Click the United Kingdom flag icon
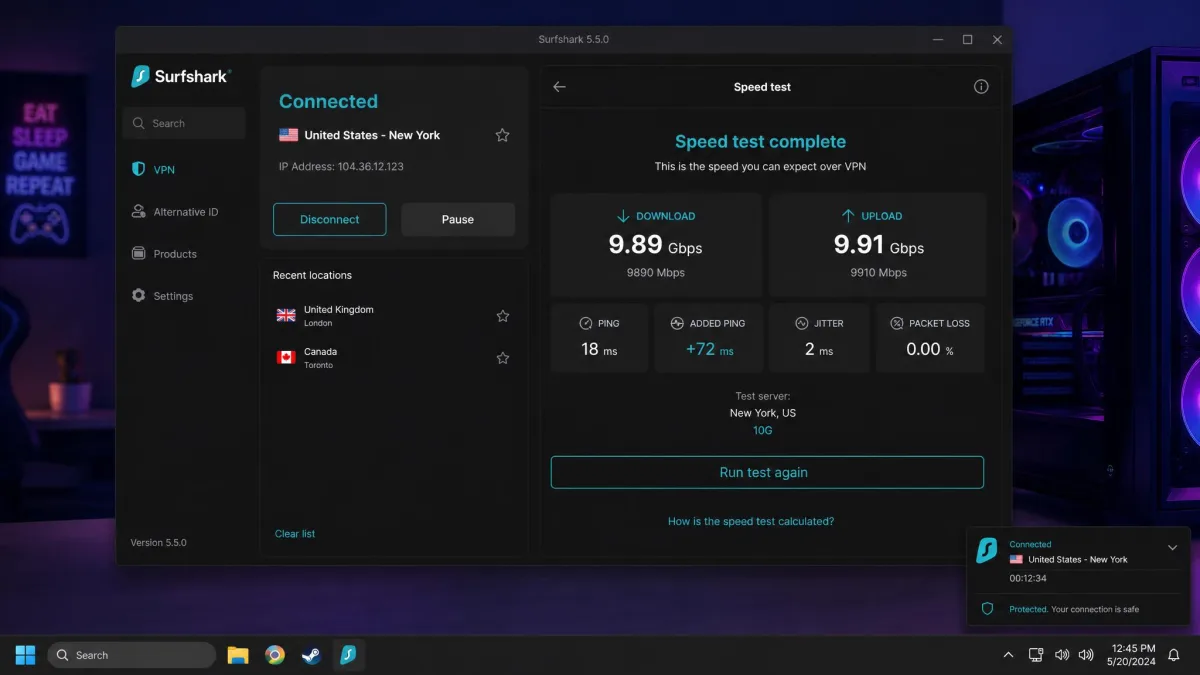 [x=286, y=316]
